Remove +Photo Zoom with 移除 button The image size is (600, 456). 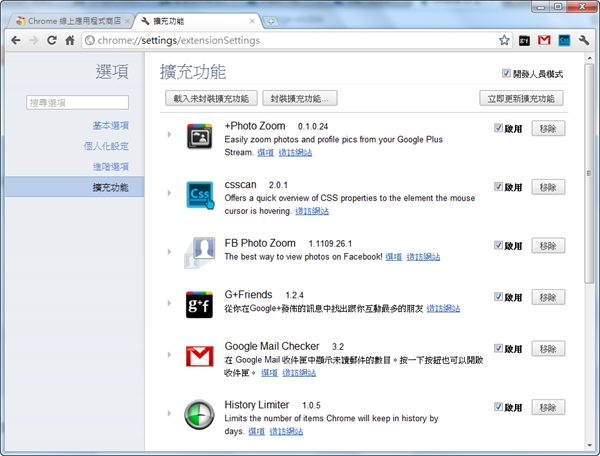[x=548, y=129]
